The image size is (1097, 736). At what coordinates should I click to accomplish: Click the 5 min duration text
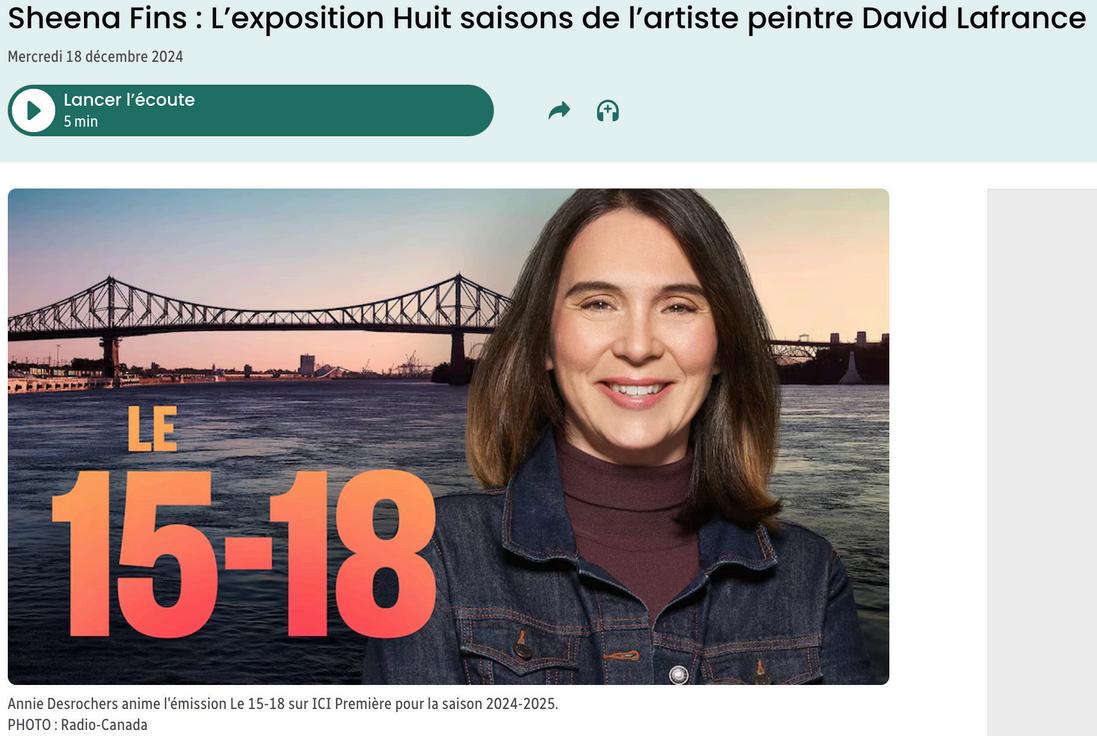click(80, 122)
